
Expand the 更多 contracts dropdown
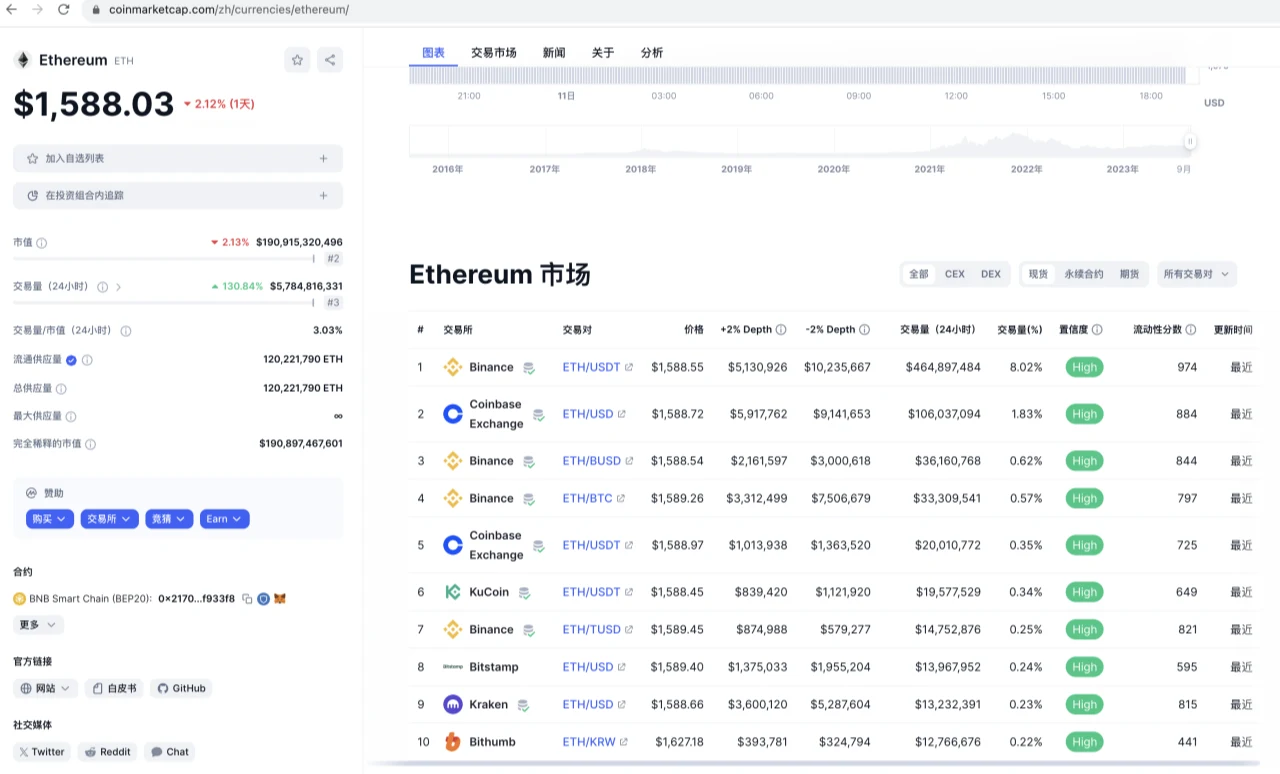(x=38, y=625)
